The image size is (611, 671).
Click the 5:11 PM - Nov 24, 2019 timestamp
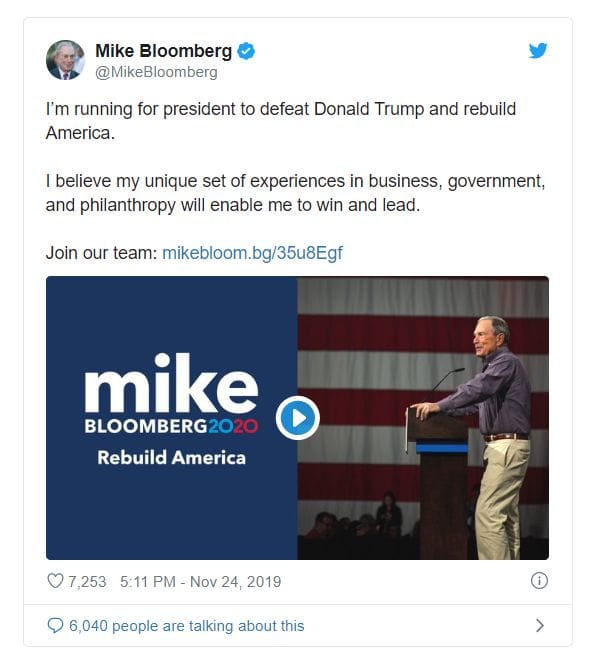tap(200, 582)
